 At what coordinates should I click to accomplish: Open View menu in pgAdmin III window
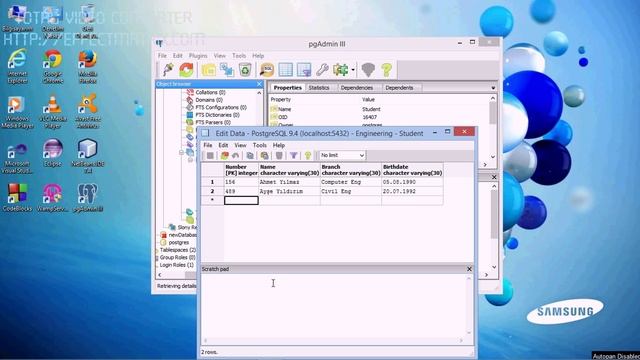pos(220,56)
